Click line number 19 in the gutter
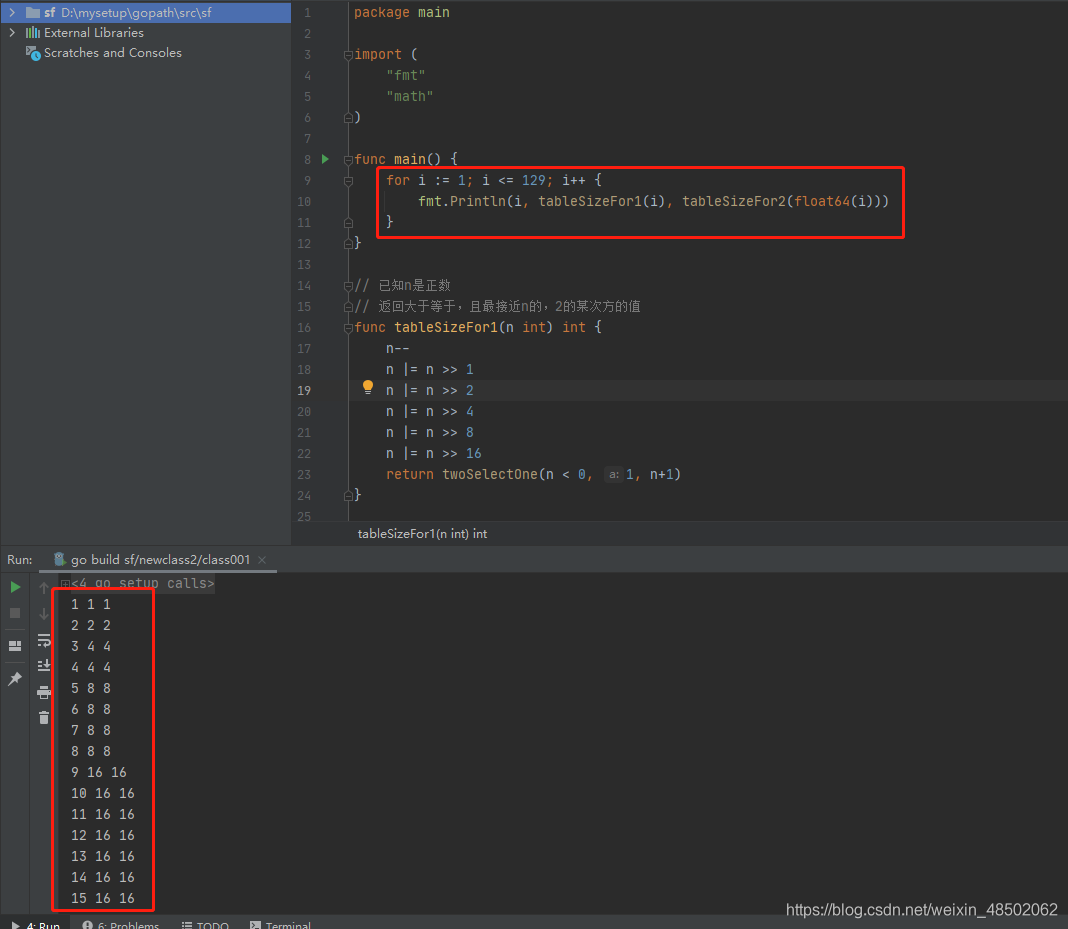The height and width of the screenshot is (929, 1068). point(304,390)
